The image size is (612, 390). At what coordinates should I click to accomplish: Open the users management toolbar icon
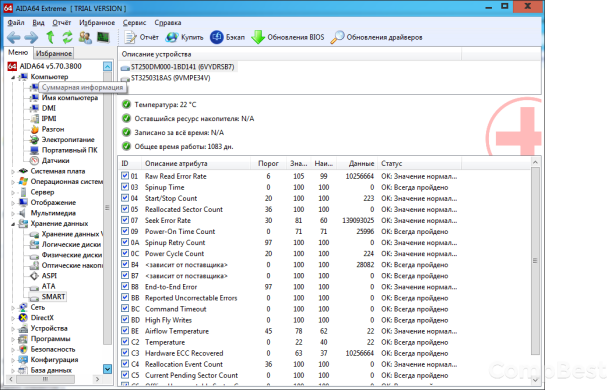(85, 37)
